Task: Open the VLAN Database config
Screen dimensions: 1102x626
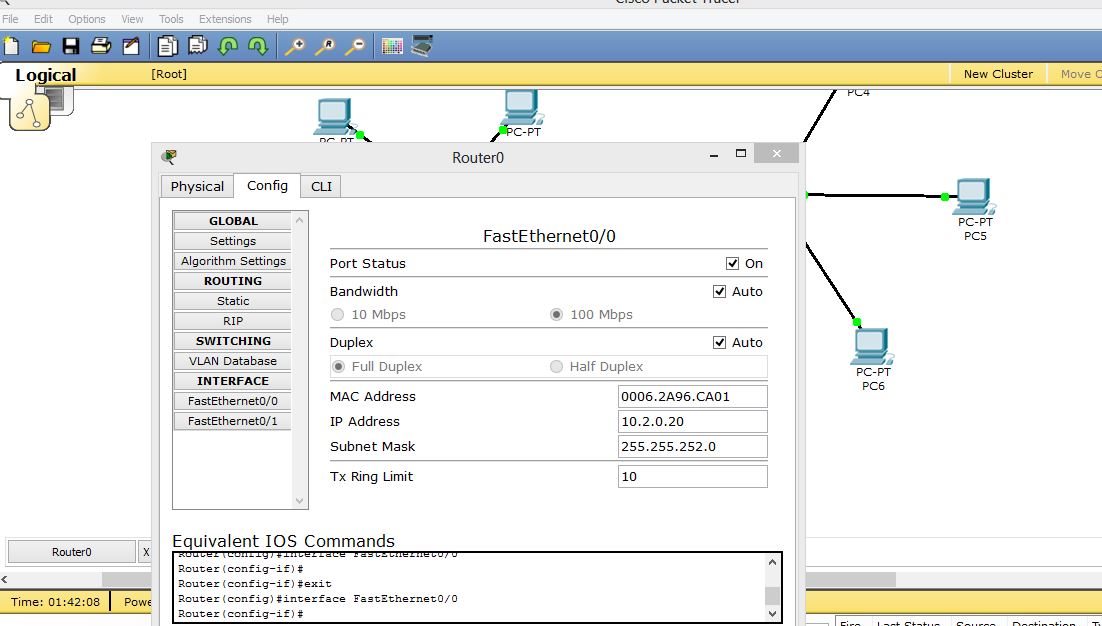Action: pyautogui.click(x=233, y=361)
